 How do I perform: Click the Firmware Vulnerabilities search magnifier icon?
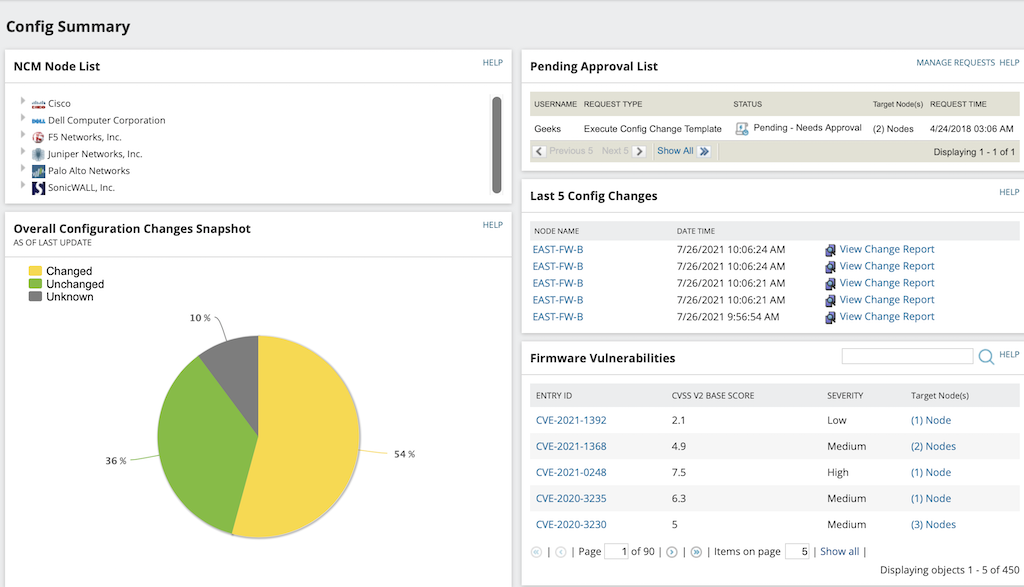point(986,356)
